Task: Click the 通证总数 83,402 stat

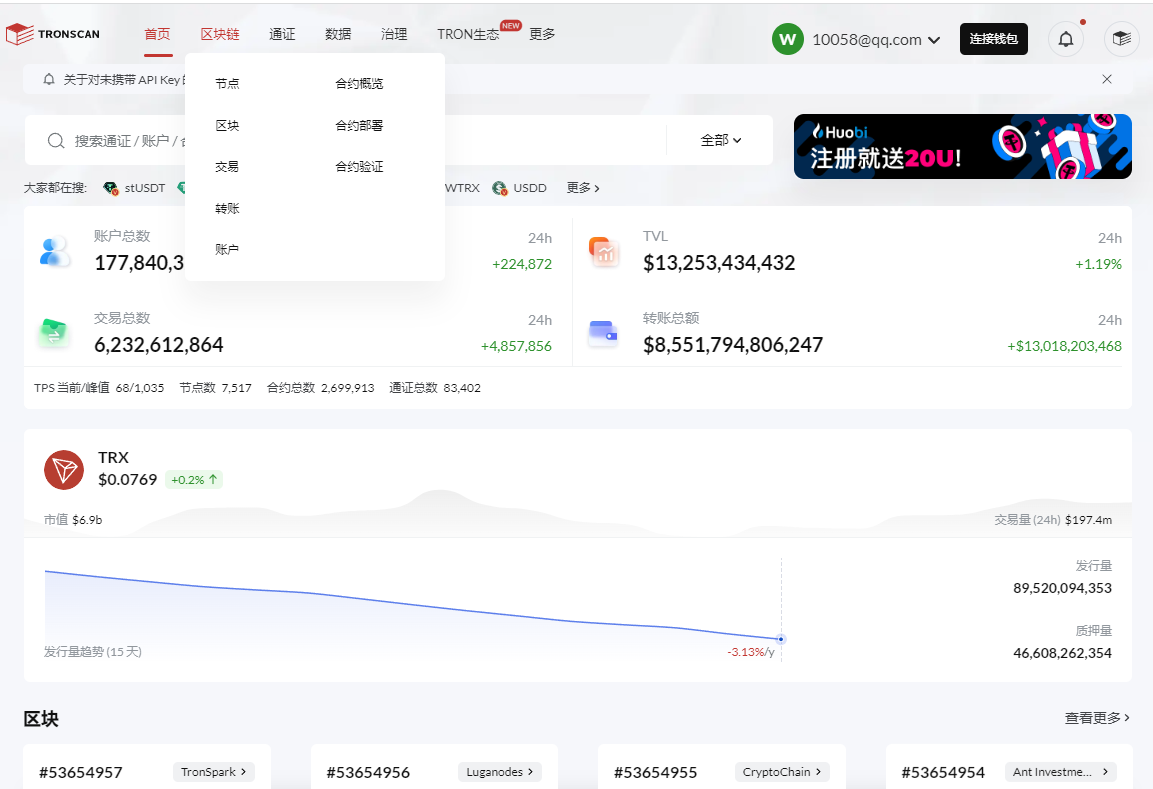Action: click(x=435, y=388)
